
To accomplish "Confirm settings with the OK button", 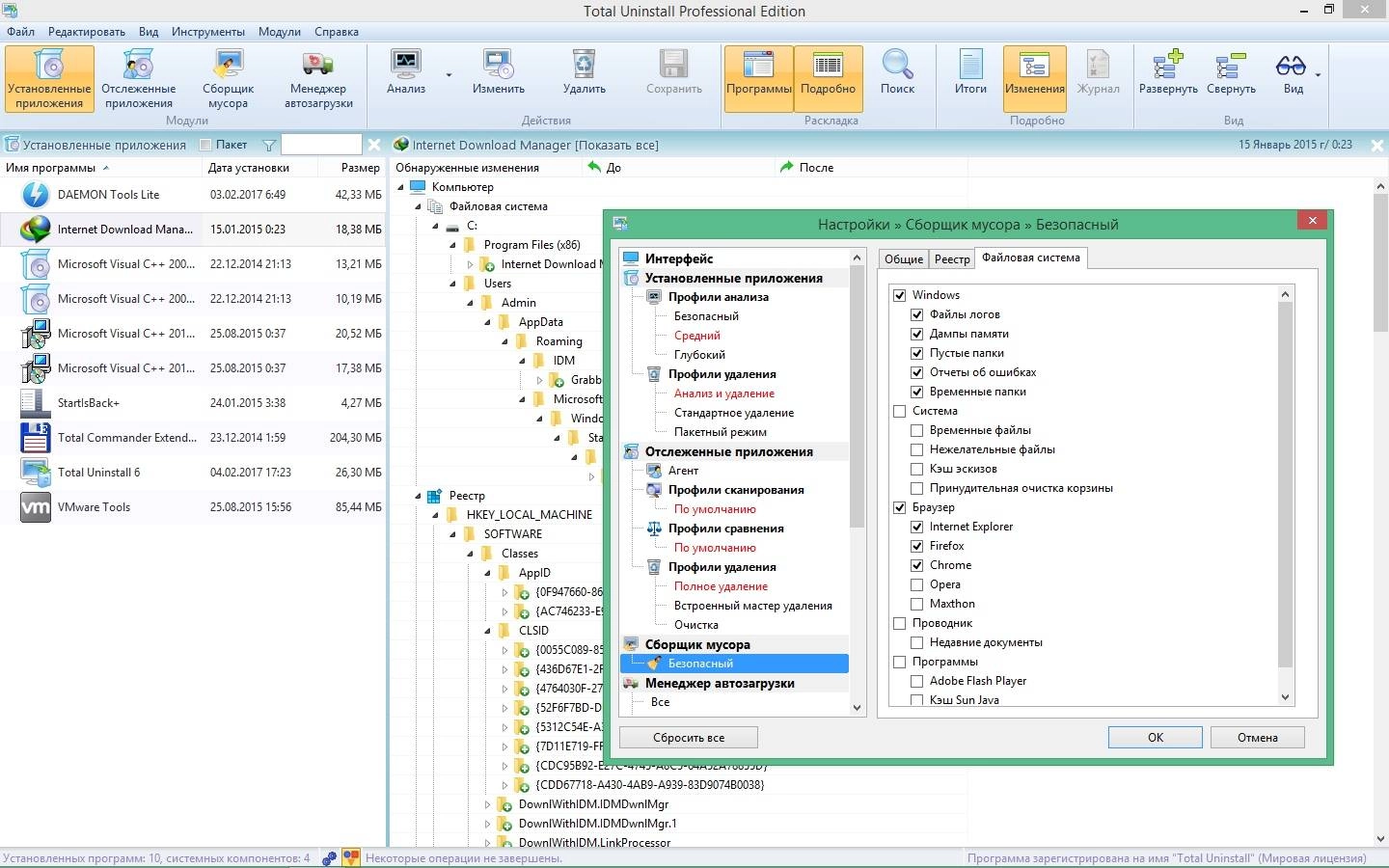I will pos(1156,738).
